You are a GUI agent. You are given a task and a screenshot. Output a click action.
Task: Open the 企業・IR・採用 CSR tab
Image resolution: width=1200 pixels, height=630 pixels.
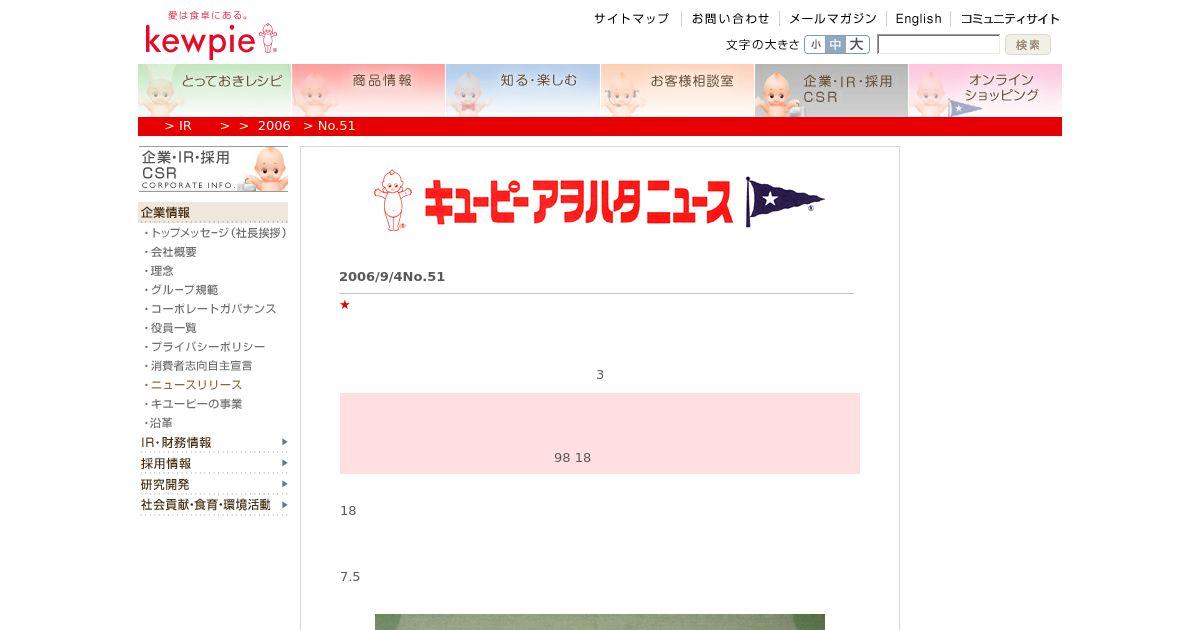(x=831, y=90)
